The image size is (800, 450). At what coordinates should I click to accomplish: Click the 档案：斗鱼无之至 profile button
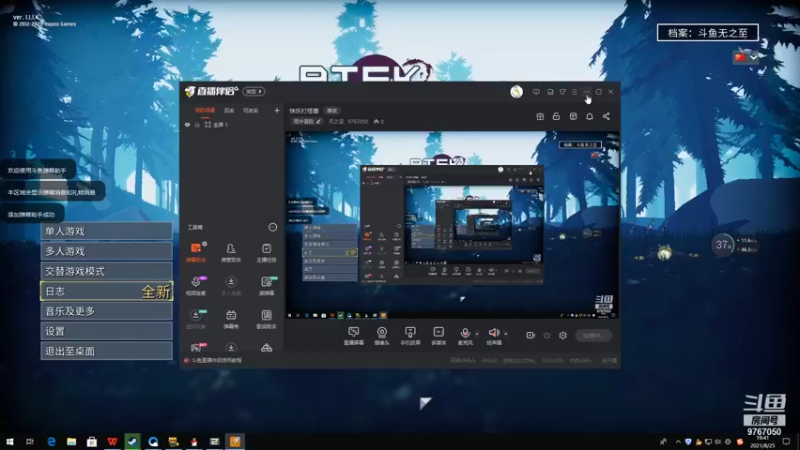pyautogui.click(x=708, y=33)
